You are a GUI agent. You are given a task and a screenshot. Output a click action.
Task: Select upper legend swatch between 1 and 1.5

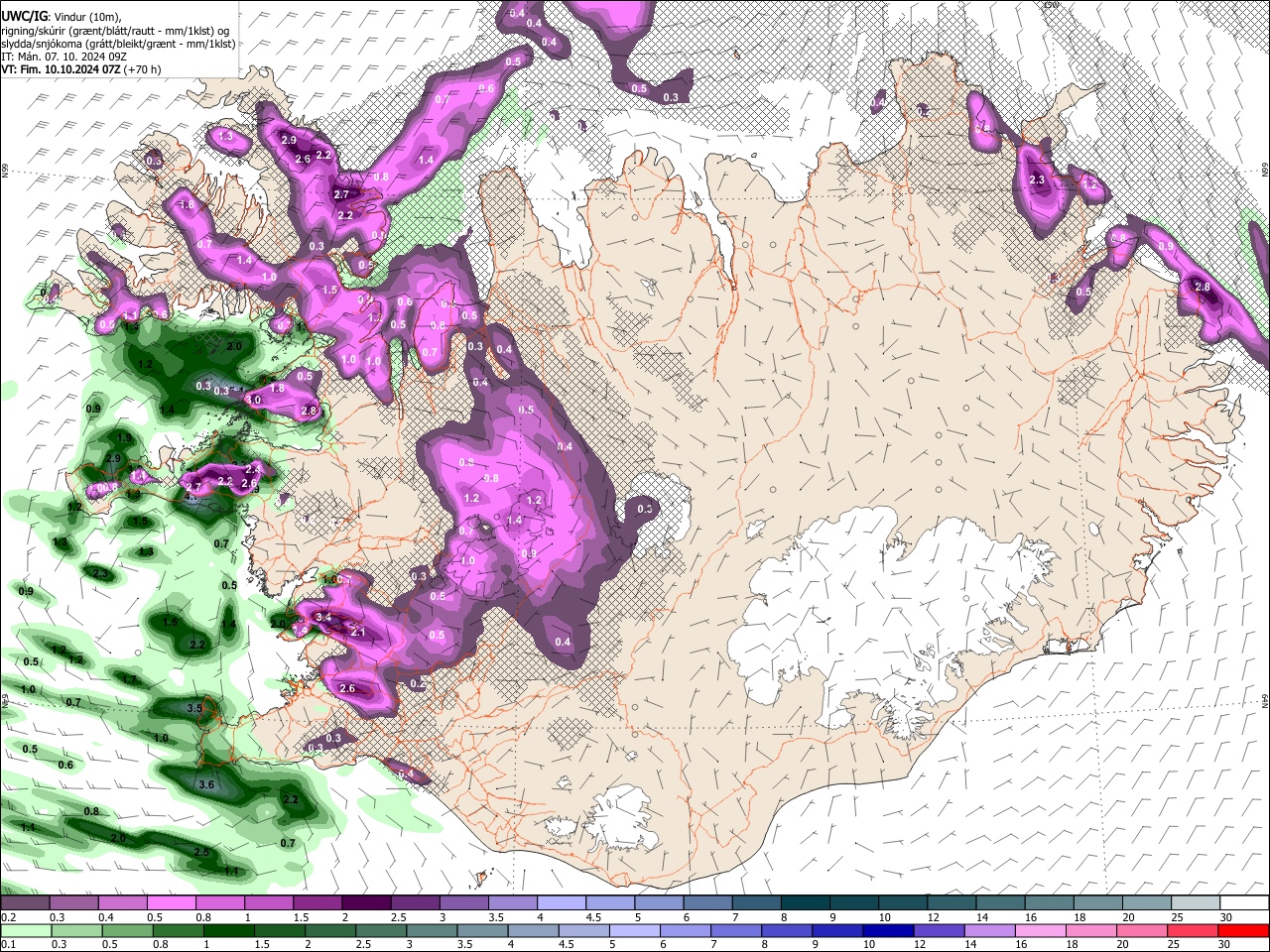(268, 903)
